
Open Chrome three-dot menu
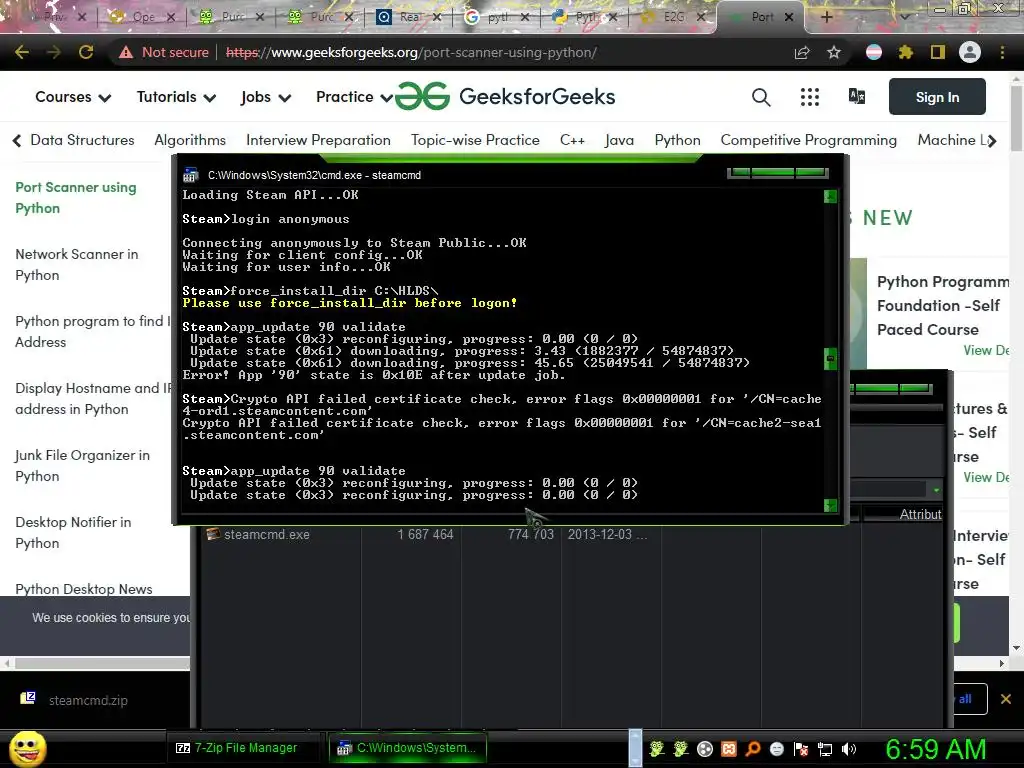click(1002, 52)
